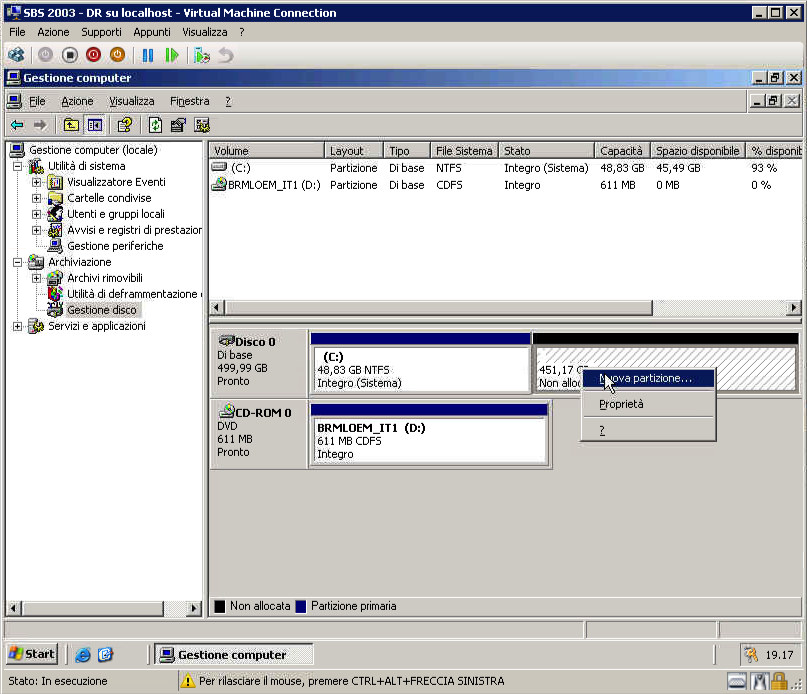Click the green Resume play icon
The width and height of the screenshot is (807, 694).
(172, 55)
